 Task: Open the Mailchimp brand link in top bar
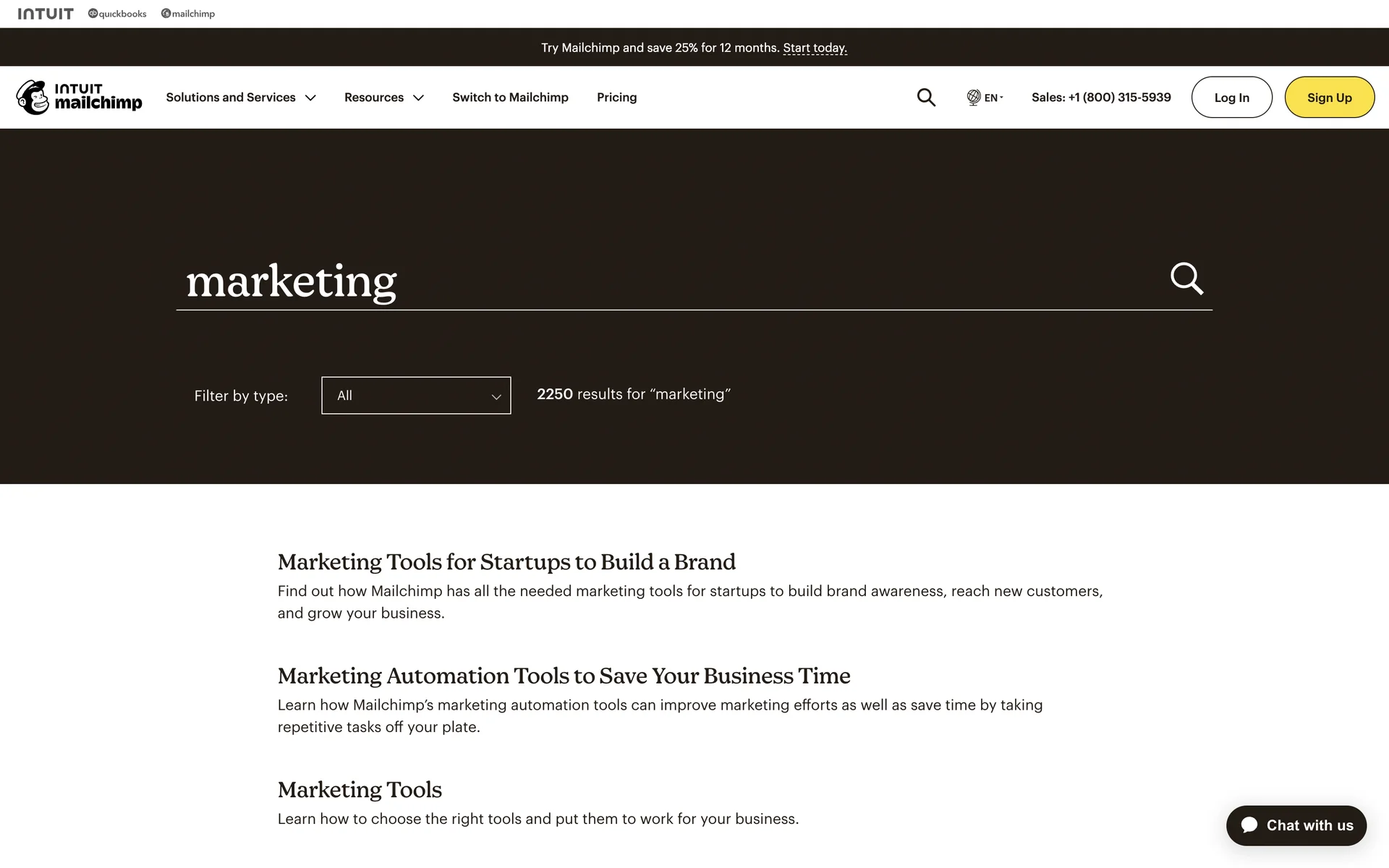coord(188,14)
